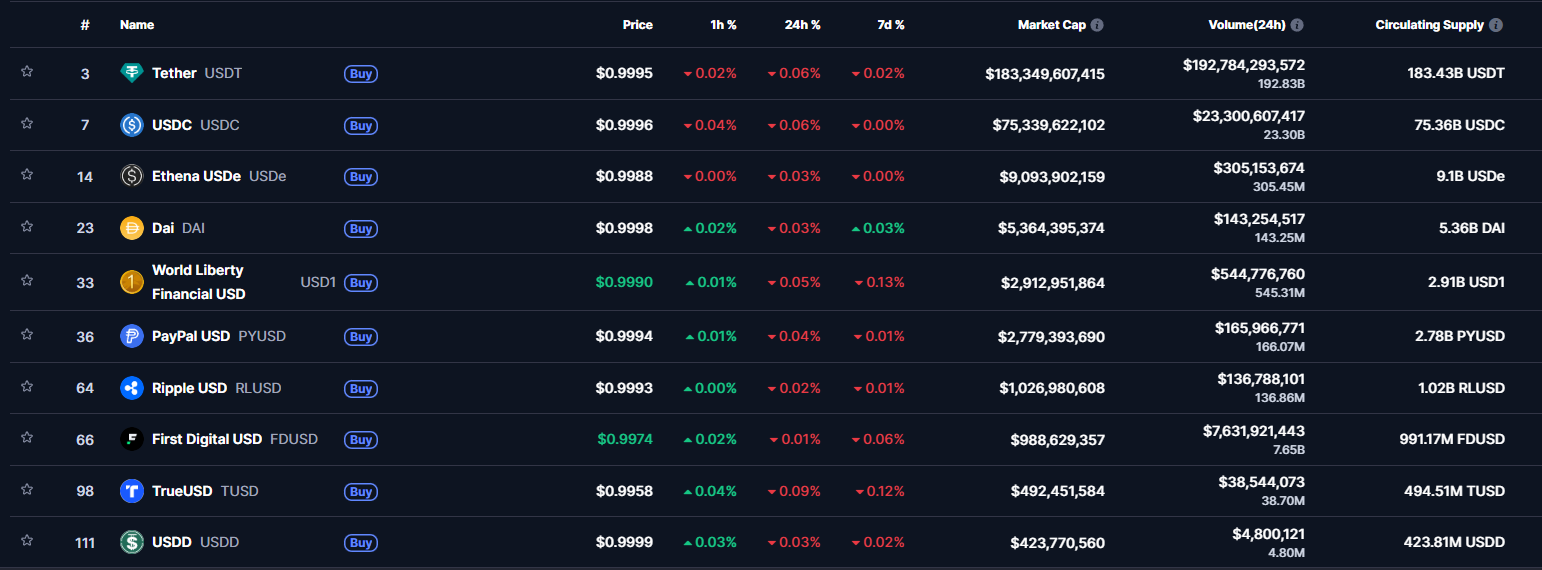Image resolution: width=1542 pixels, height=570 pixels.
Task: Click the Dai coin logo
Action: click(x=132, y=228)
